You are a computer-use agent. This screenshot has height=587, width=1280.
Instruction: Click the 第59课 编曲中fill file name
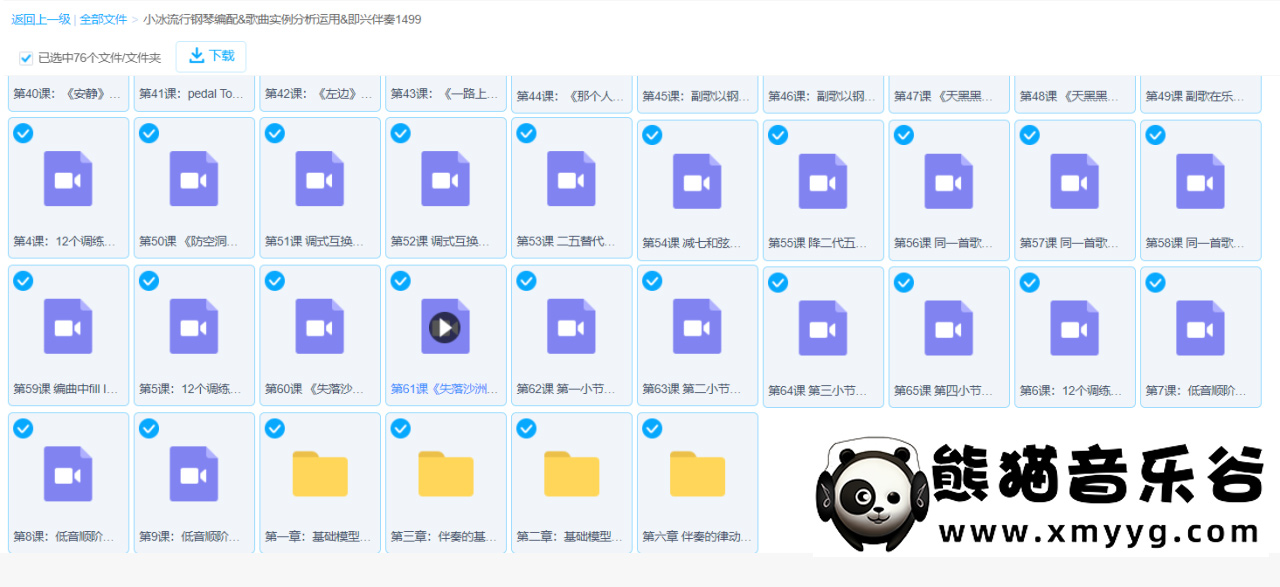tap(67, 389)
